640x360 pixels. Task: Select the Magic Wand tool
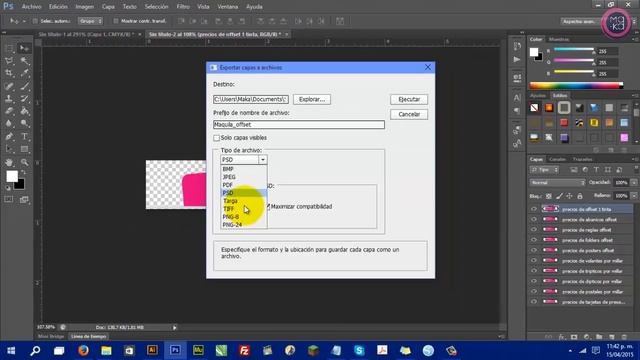pyautogui.click(x=24, y=61)
